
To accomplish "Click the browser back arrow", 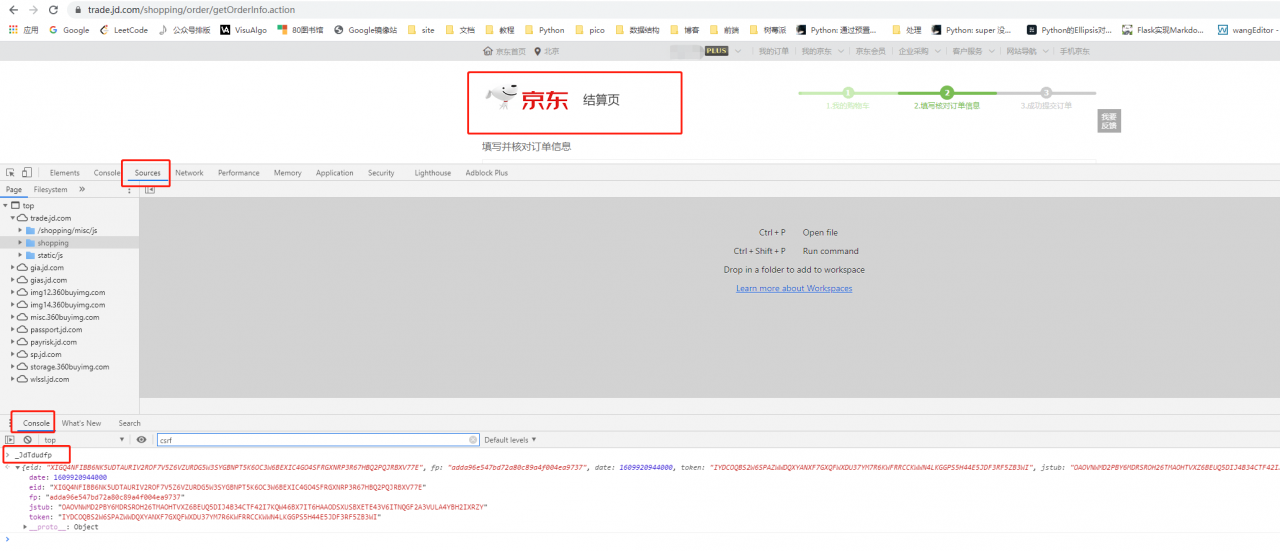I will (12, 10).
